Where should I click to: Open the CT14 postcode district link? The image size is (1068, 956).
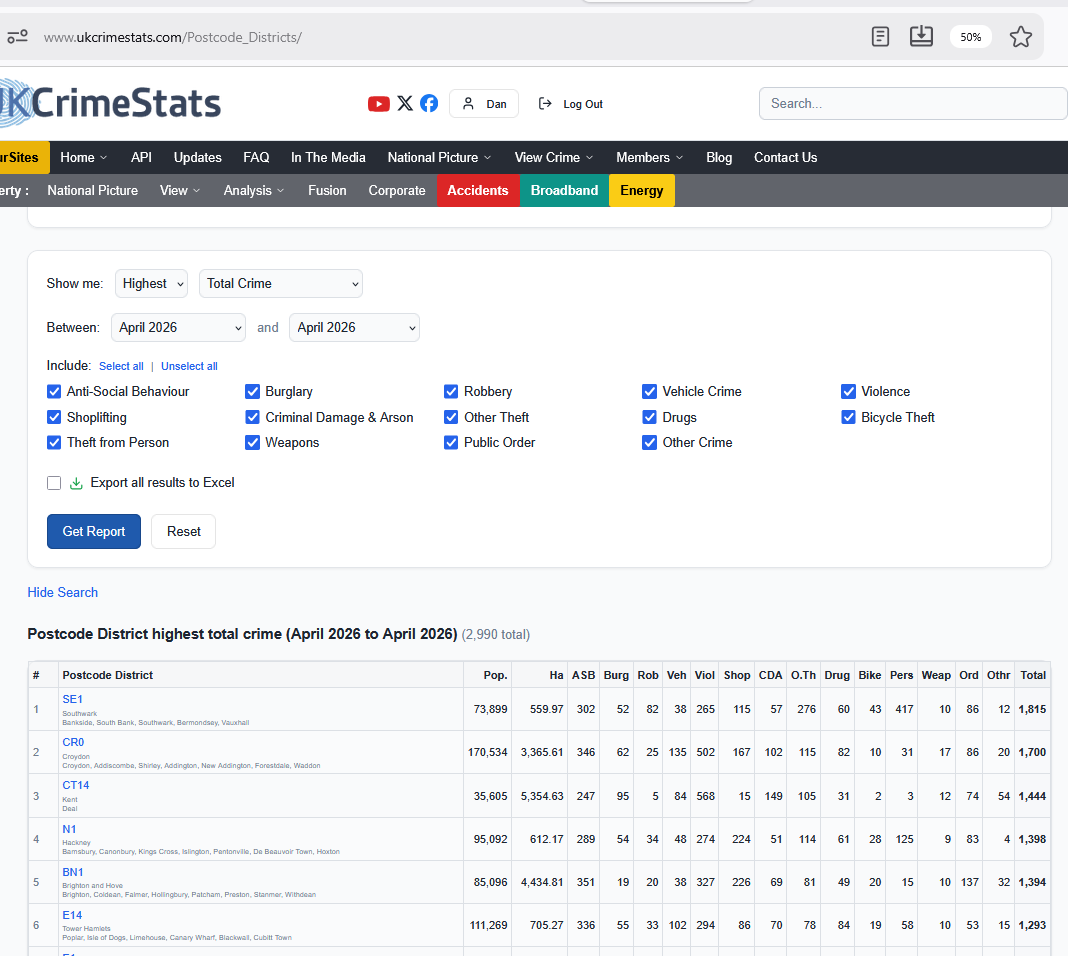click(x=76, y=785)
